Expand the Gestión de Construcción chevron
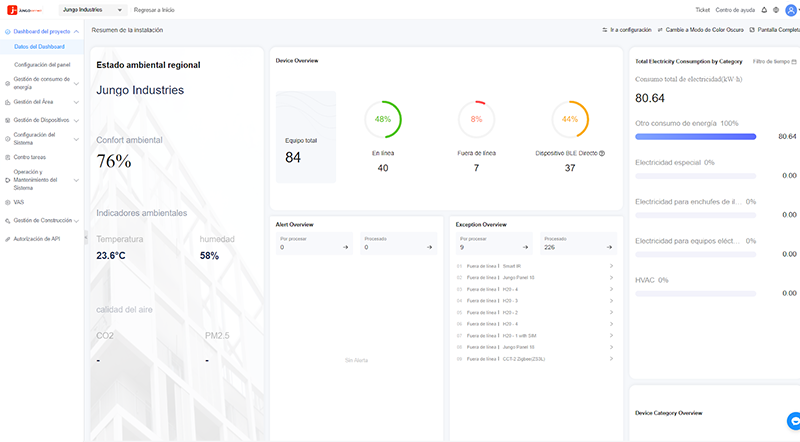Viewport: 800px width, 442px height. (76, 221)
